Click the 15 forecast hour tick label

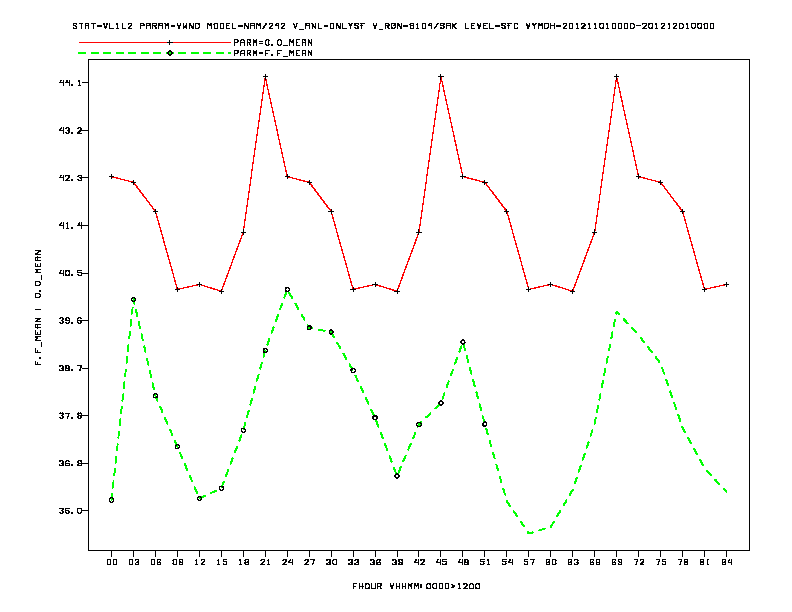point(221,562)
